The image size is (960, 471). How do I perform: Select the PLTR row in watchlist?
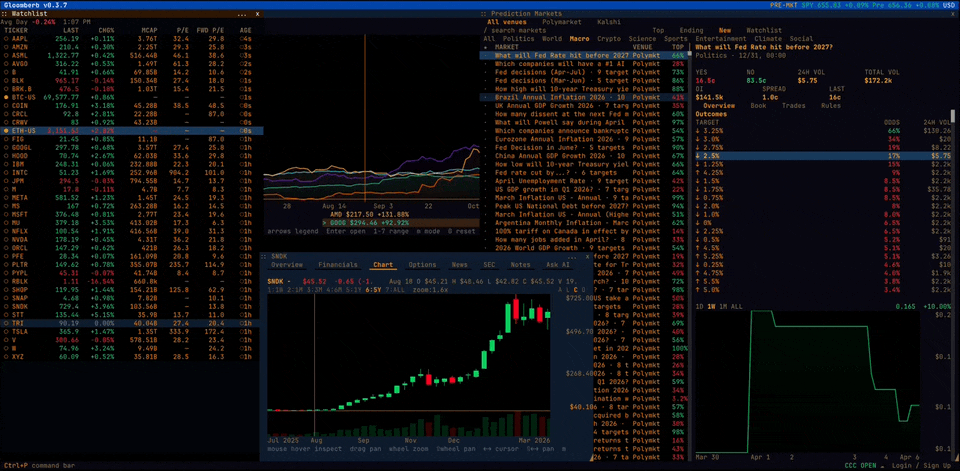(132, 264)
